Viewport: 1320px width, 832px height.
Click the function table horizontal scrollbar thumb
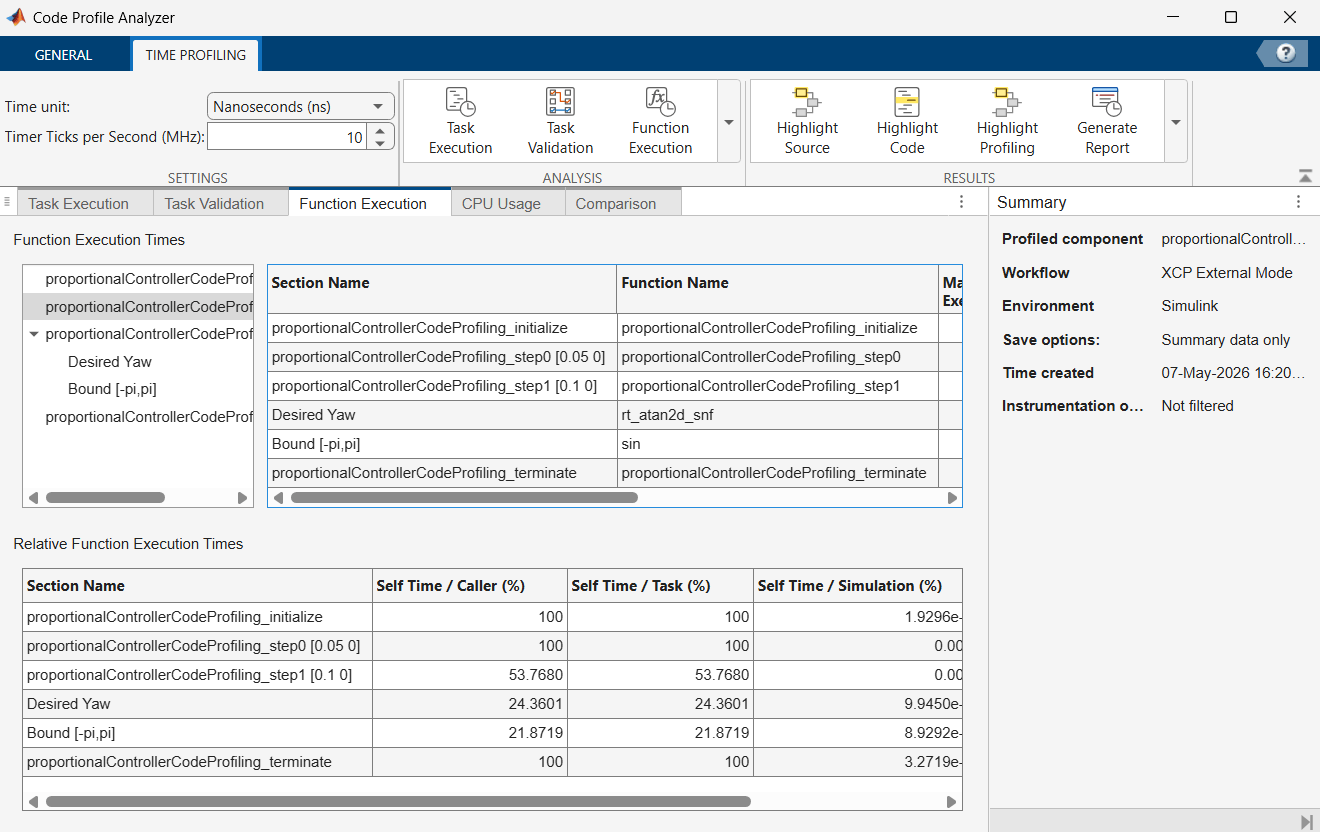coord(464,497)
